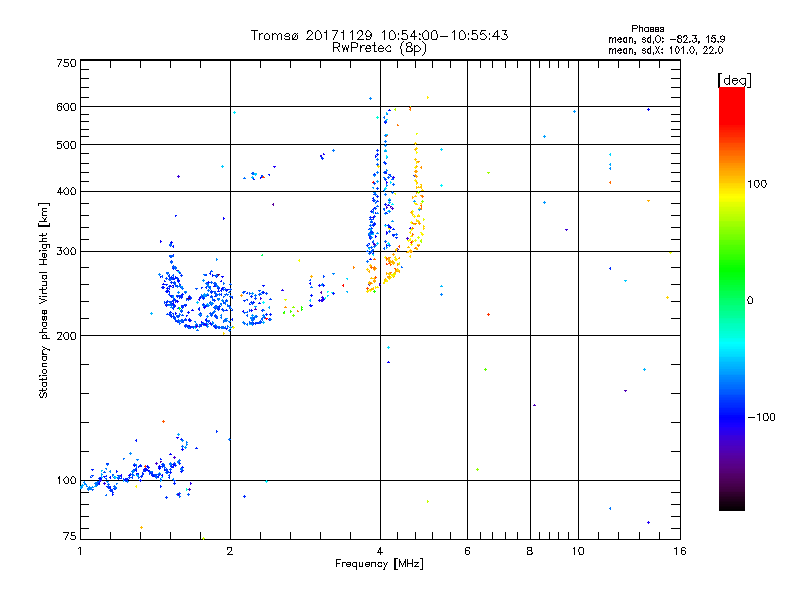Click the y-axis tick label '400'
This screenshot has width=800, height=600.
point(67,191)
